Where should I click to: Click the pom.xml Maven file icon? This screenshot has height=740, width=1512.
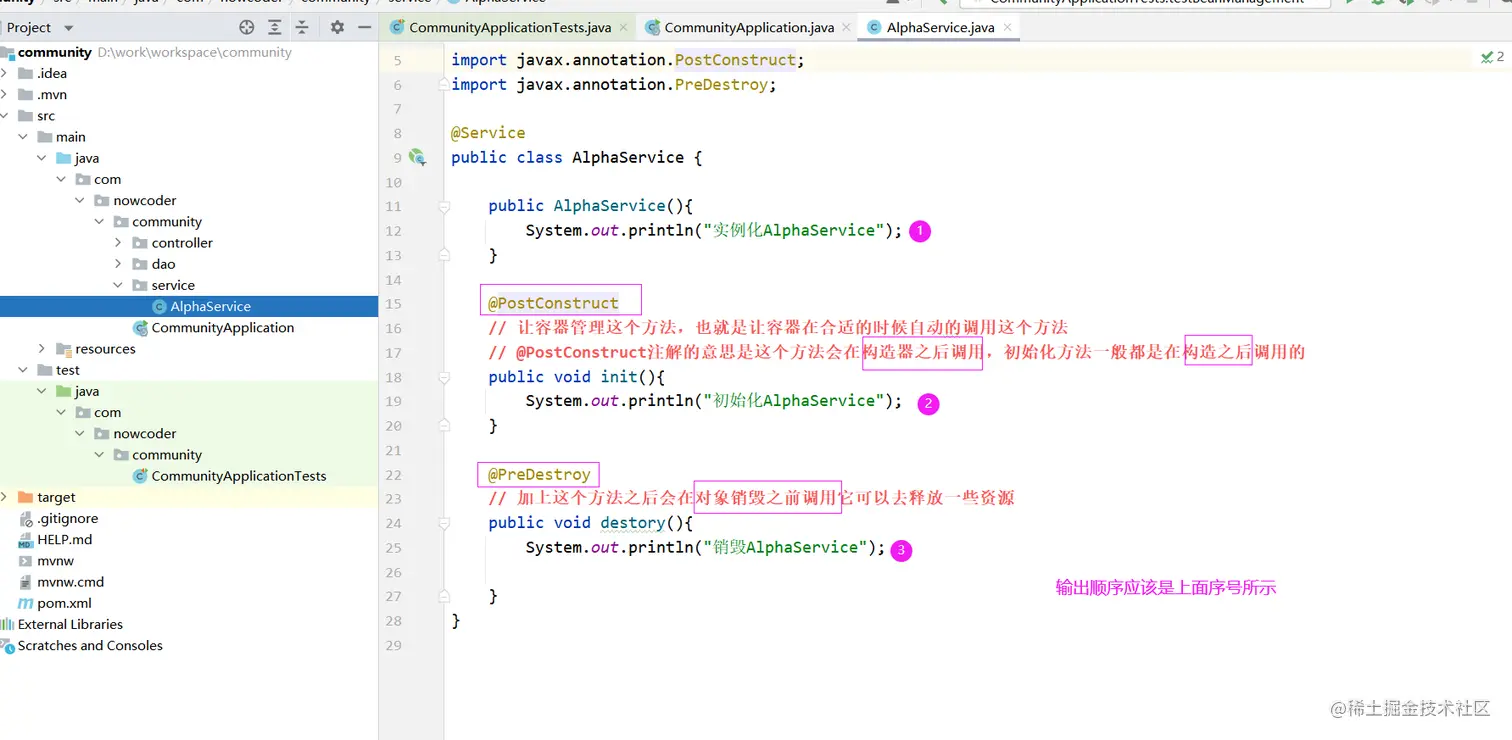click(26, 603)
